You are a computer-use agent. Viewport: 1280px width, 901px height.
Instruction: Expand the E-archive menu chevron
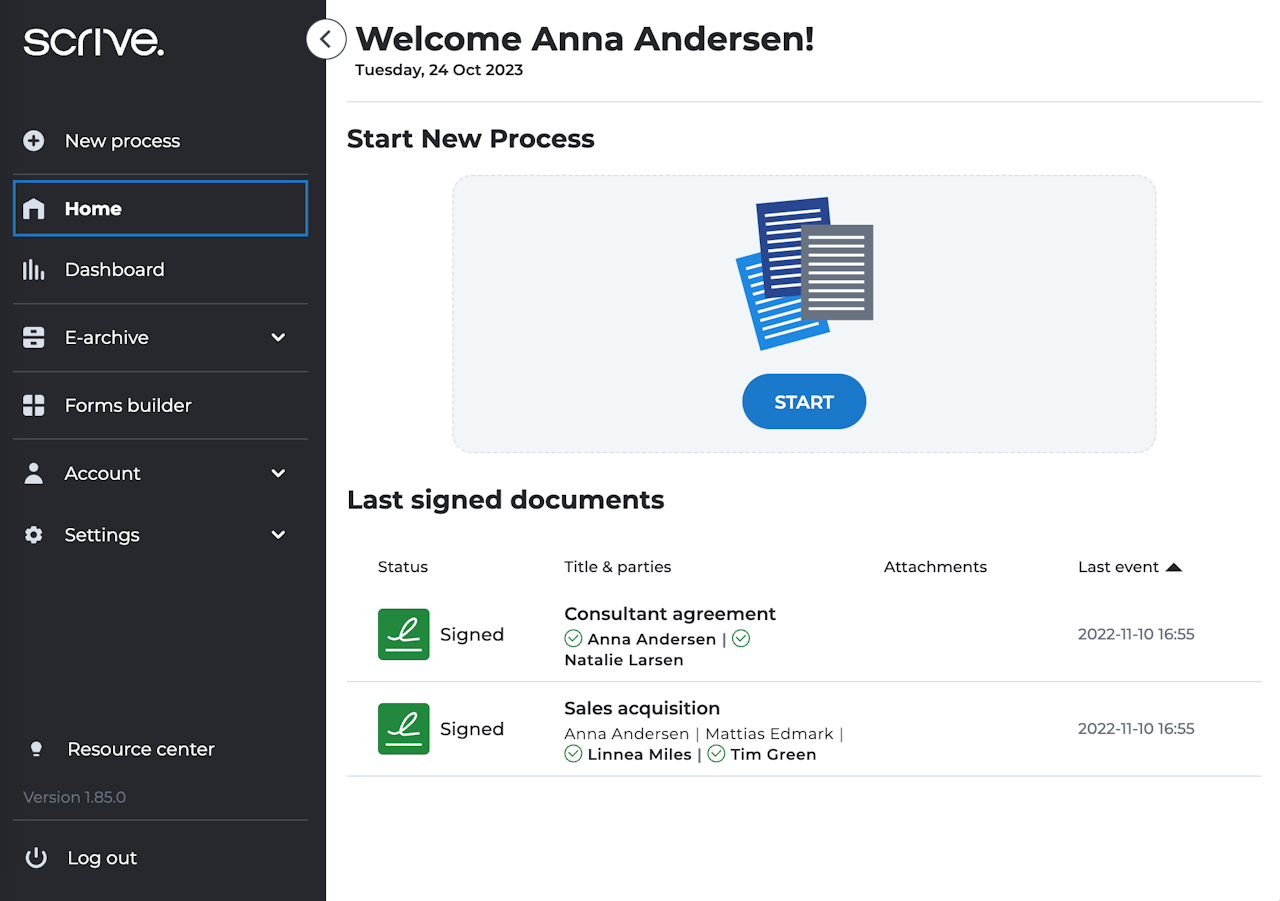pos(278,338)
